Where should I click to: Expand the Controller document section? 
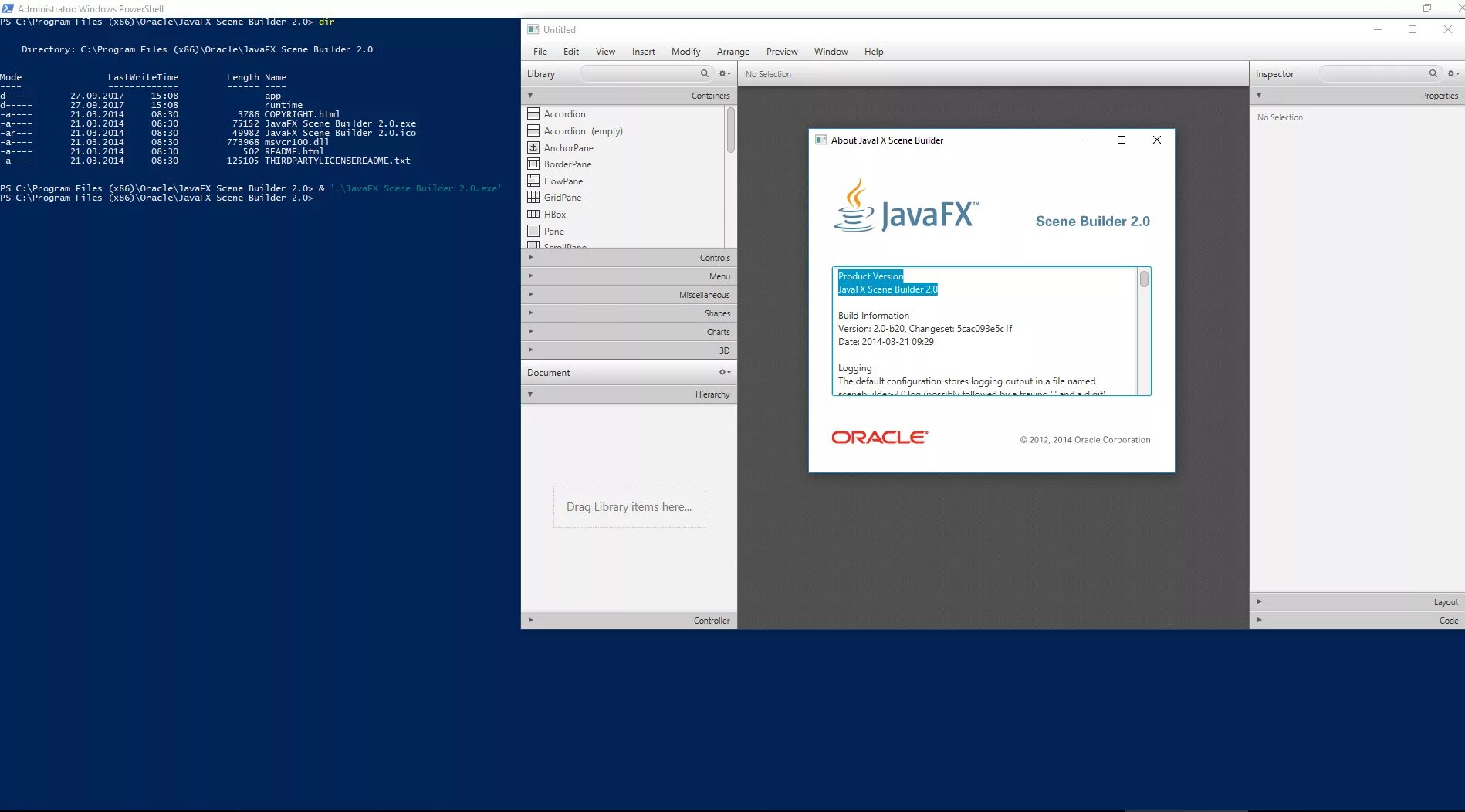point(530,620)
